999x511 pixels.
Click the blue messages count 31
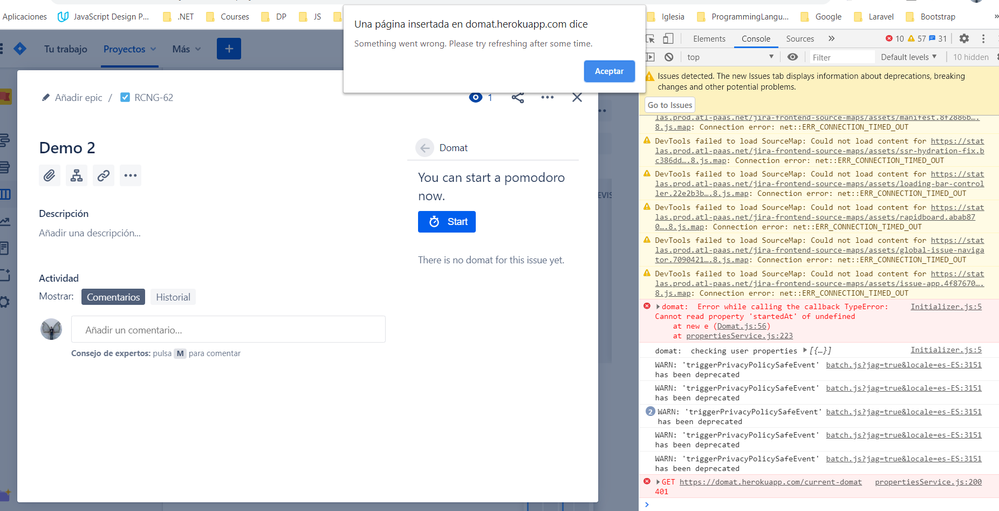(x=938, y=39)
